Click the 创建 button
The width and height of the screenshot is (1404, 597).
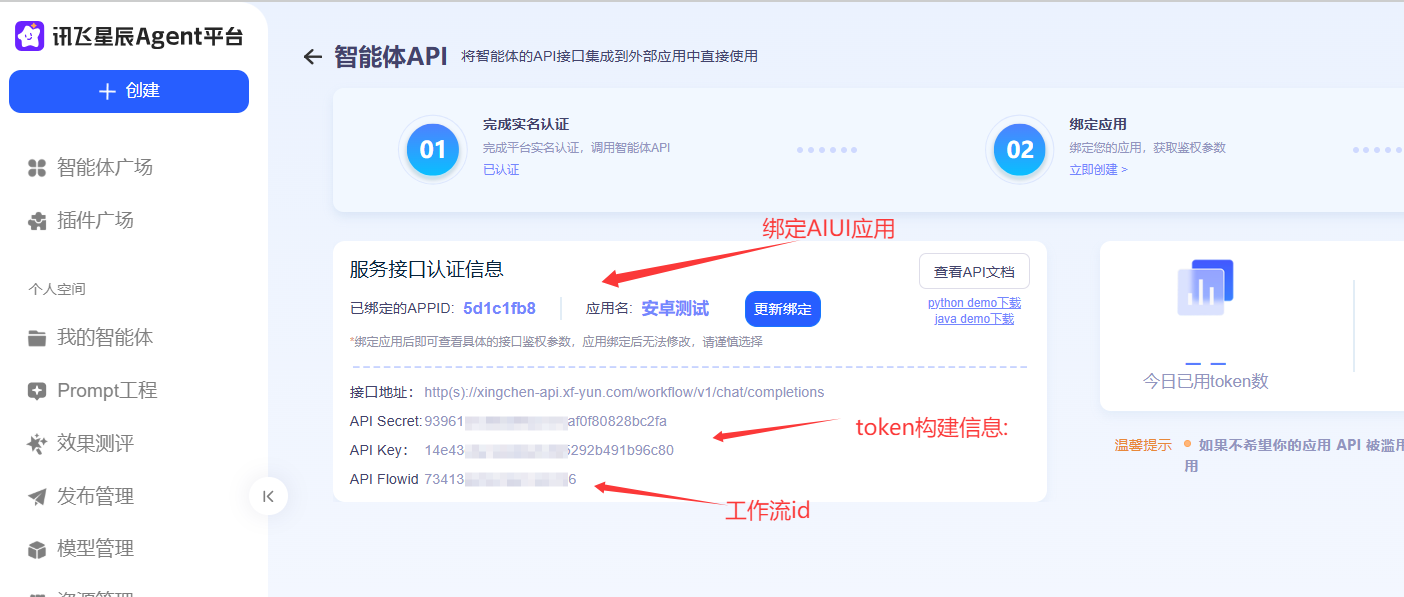129,91
